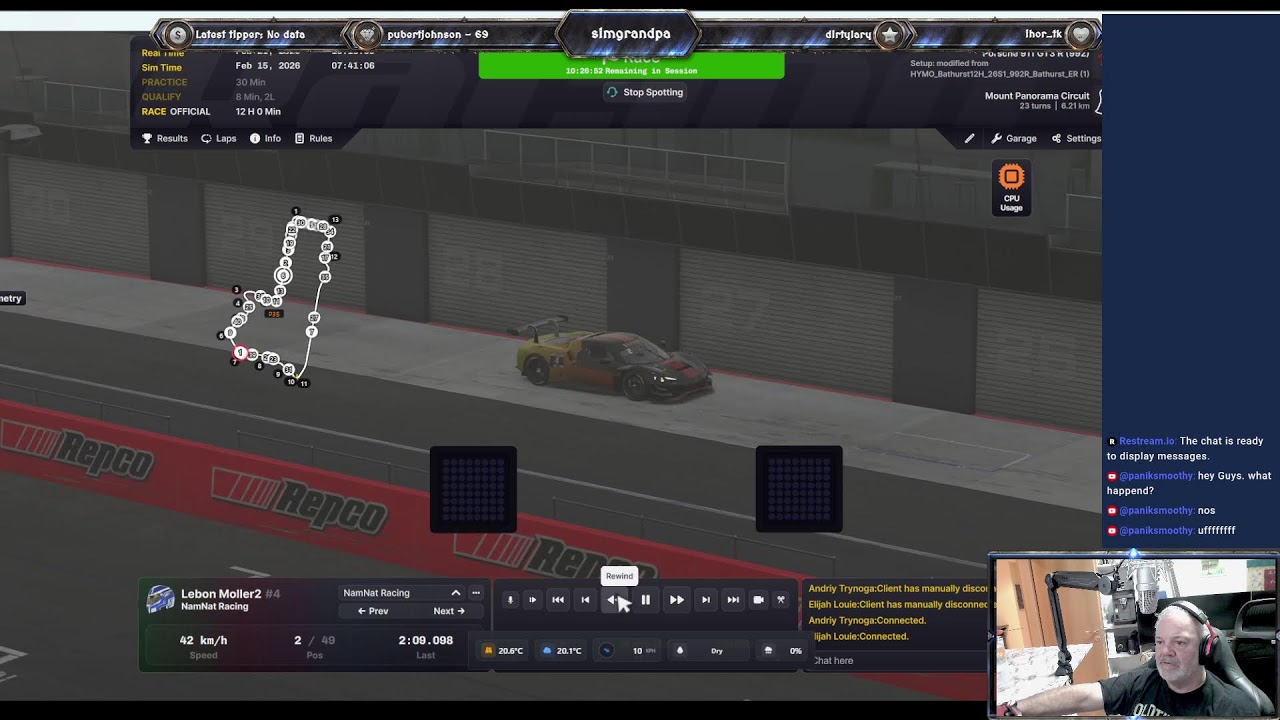Click the wind direction compass
1280x720 pixels.
pyautogui.click(x=606, y=651)
